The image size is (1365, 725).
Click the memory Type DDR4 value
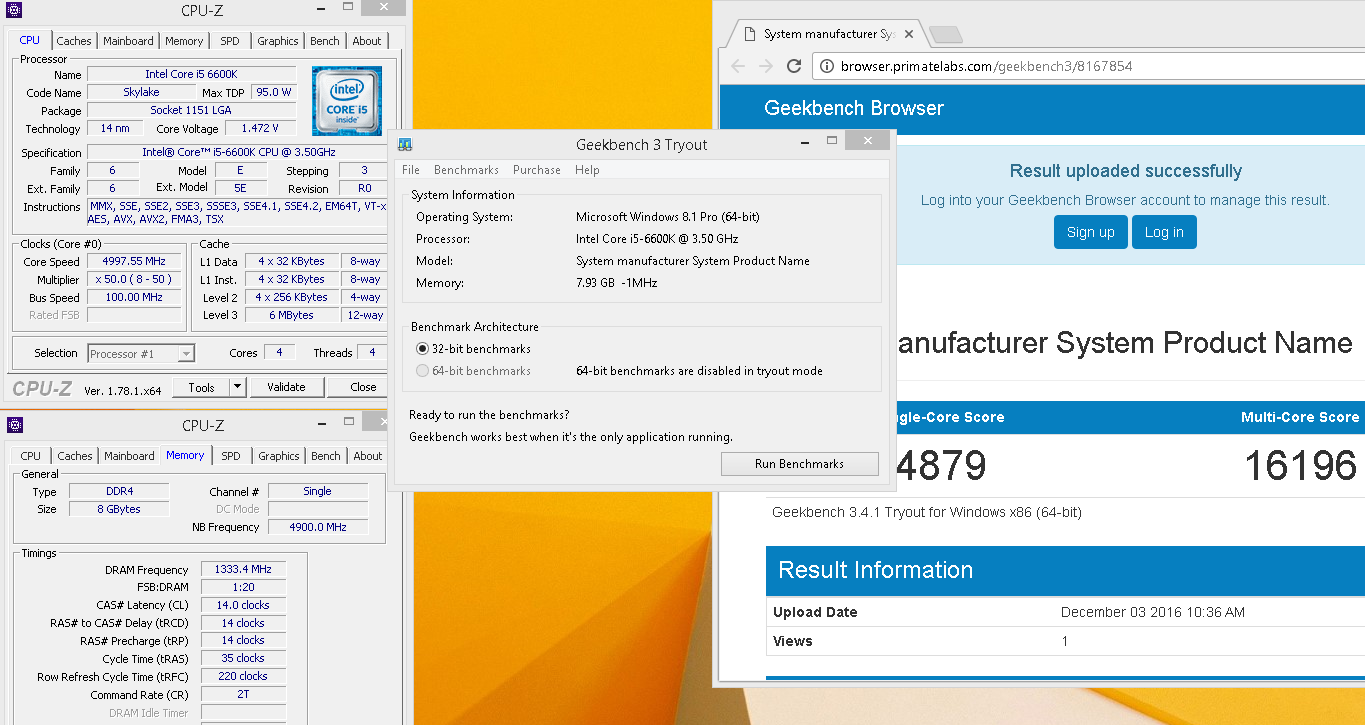point(119,491)
